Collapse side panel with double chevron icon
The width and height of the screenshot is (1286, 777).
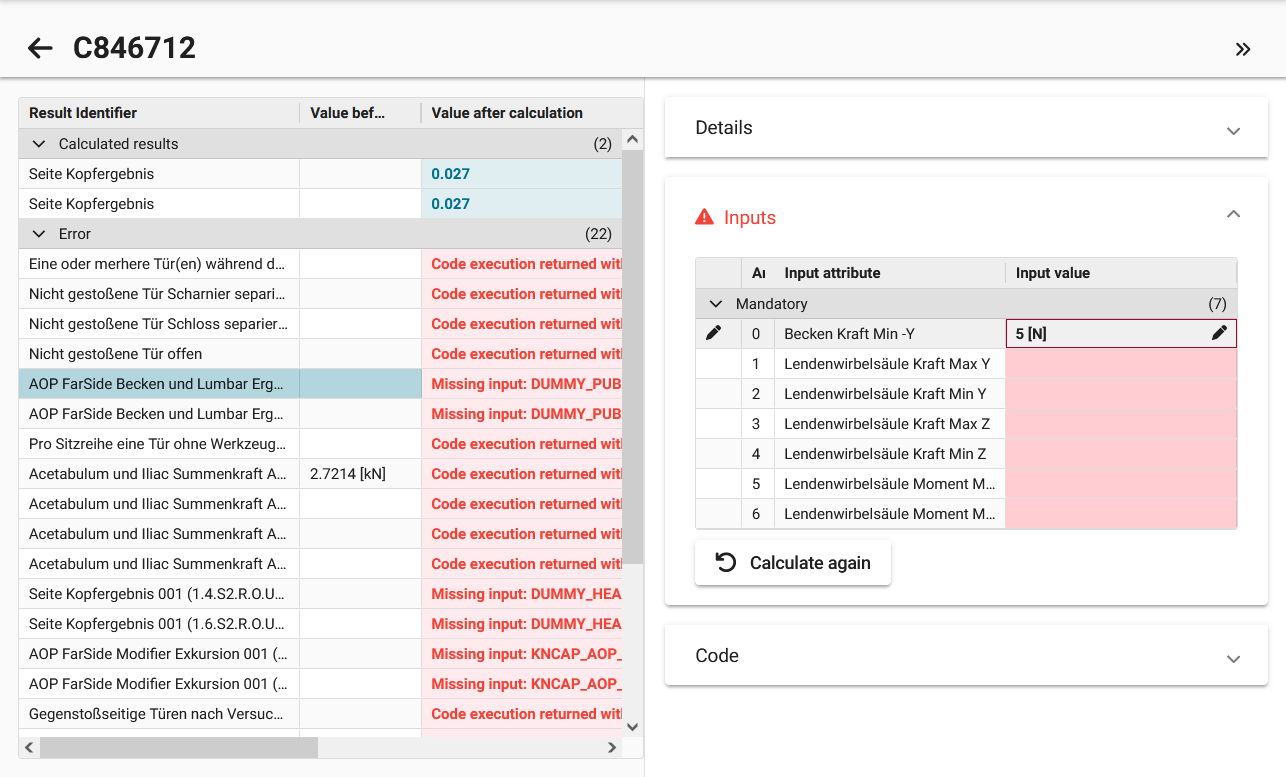(1243, 49)
